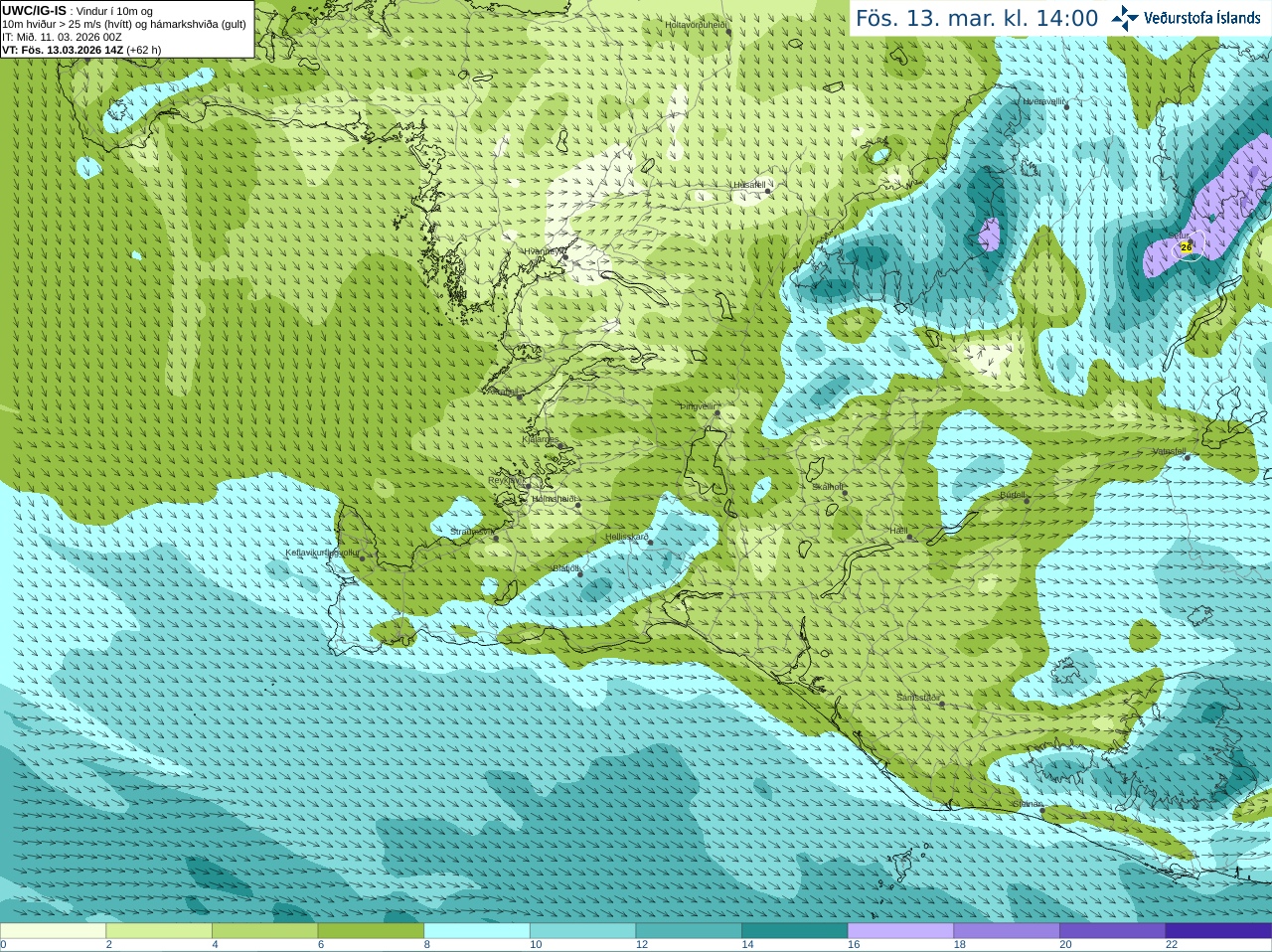This screenshot has height=952, width=1272.
Task: Select the 20–22 m/s violet legend swatch
Action: pyautogui.click(x=1113, y=931)
